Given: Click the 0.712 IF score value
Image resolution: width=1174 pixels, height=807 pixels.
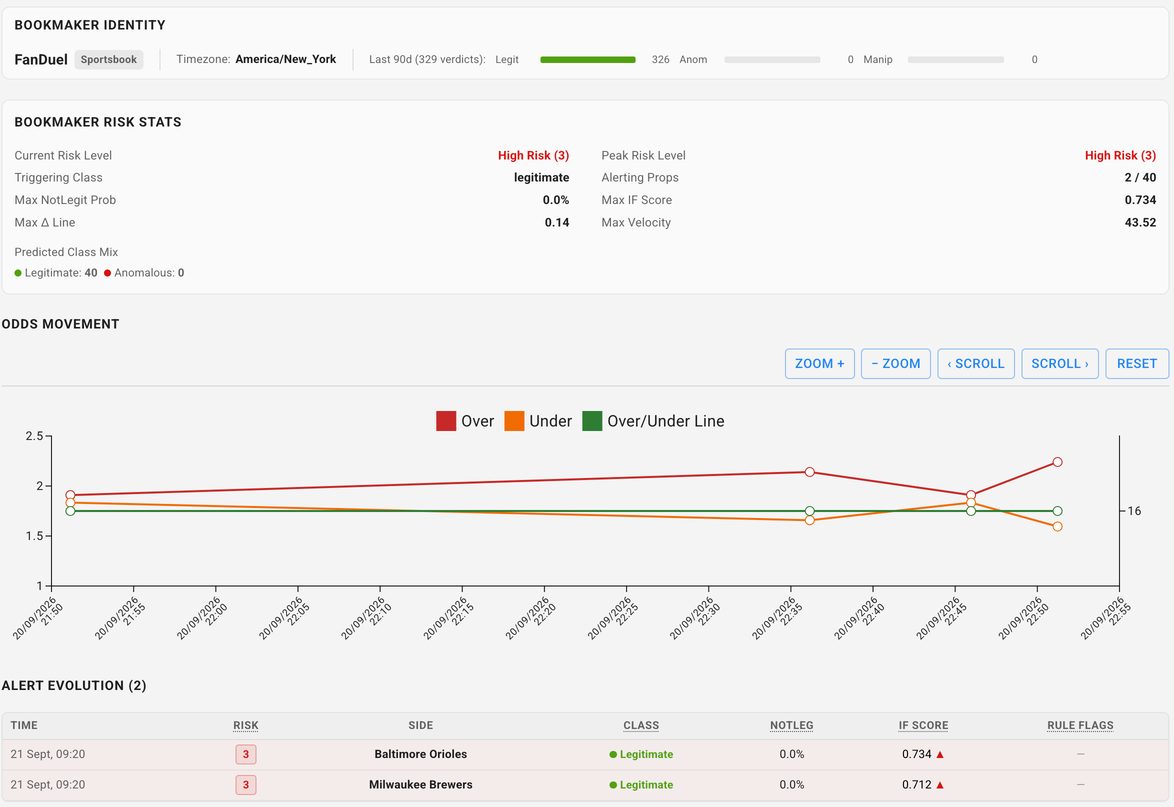Looking at the screenshot, I should tap(916, 785).
